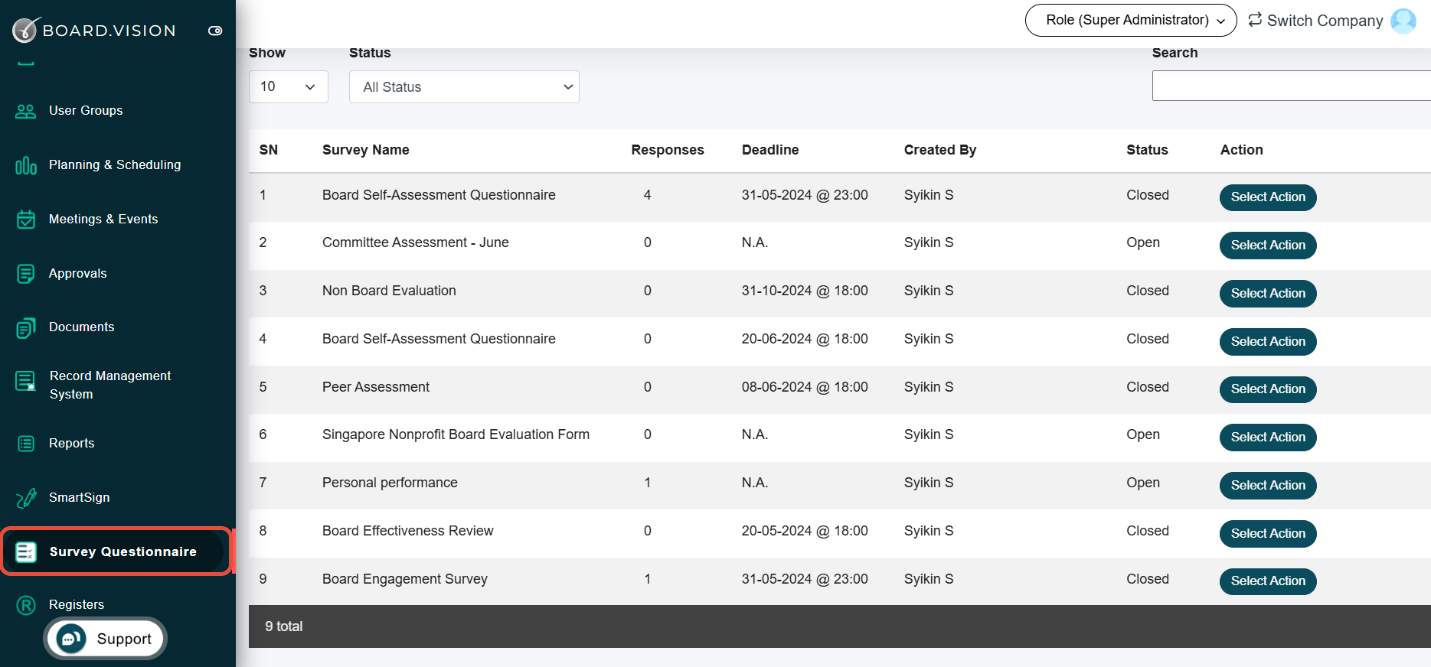Click deadline '08-06-2024 @ 18:00'
The height and width of the screenshot is (667, 1431).
pyautogui.click(x=805, y=387)
